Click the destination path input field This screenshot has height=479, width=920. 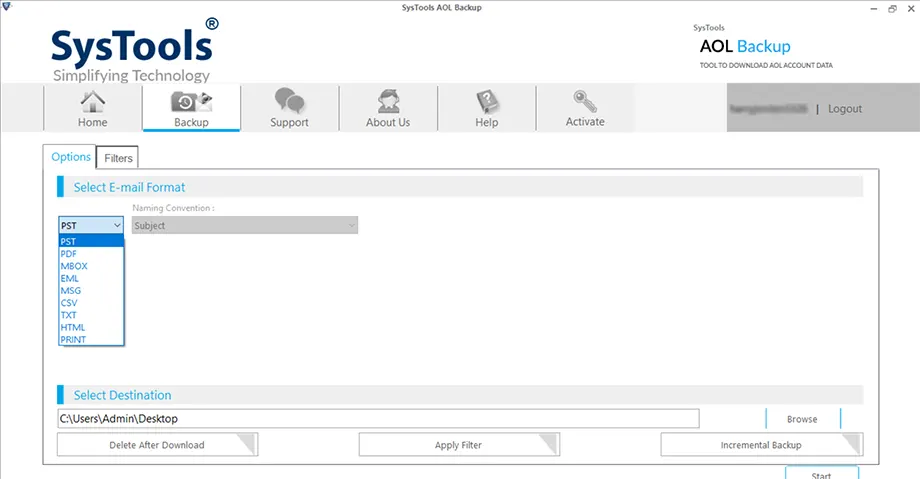[378, 419]
